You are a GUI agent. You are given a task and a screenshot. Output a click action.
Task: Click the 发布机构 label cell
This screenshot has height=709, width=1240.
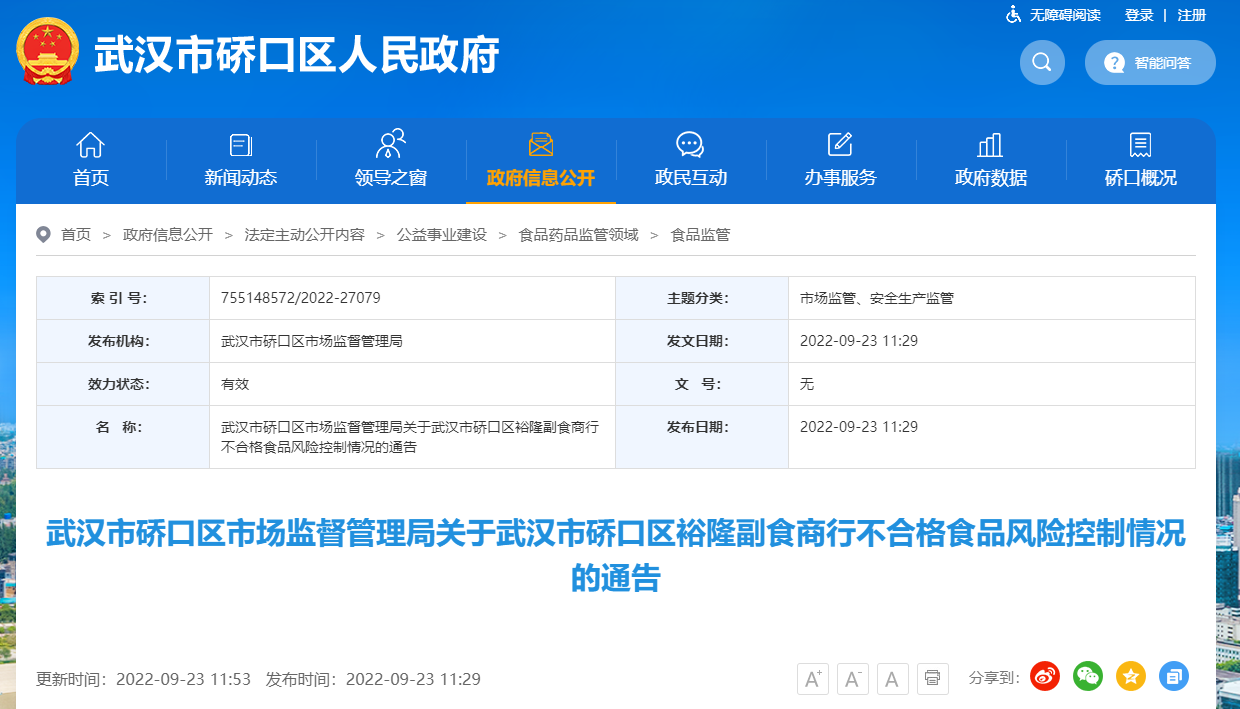[123, 341]
